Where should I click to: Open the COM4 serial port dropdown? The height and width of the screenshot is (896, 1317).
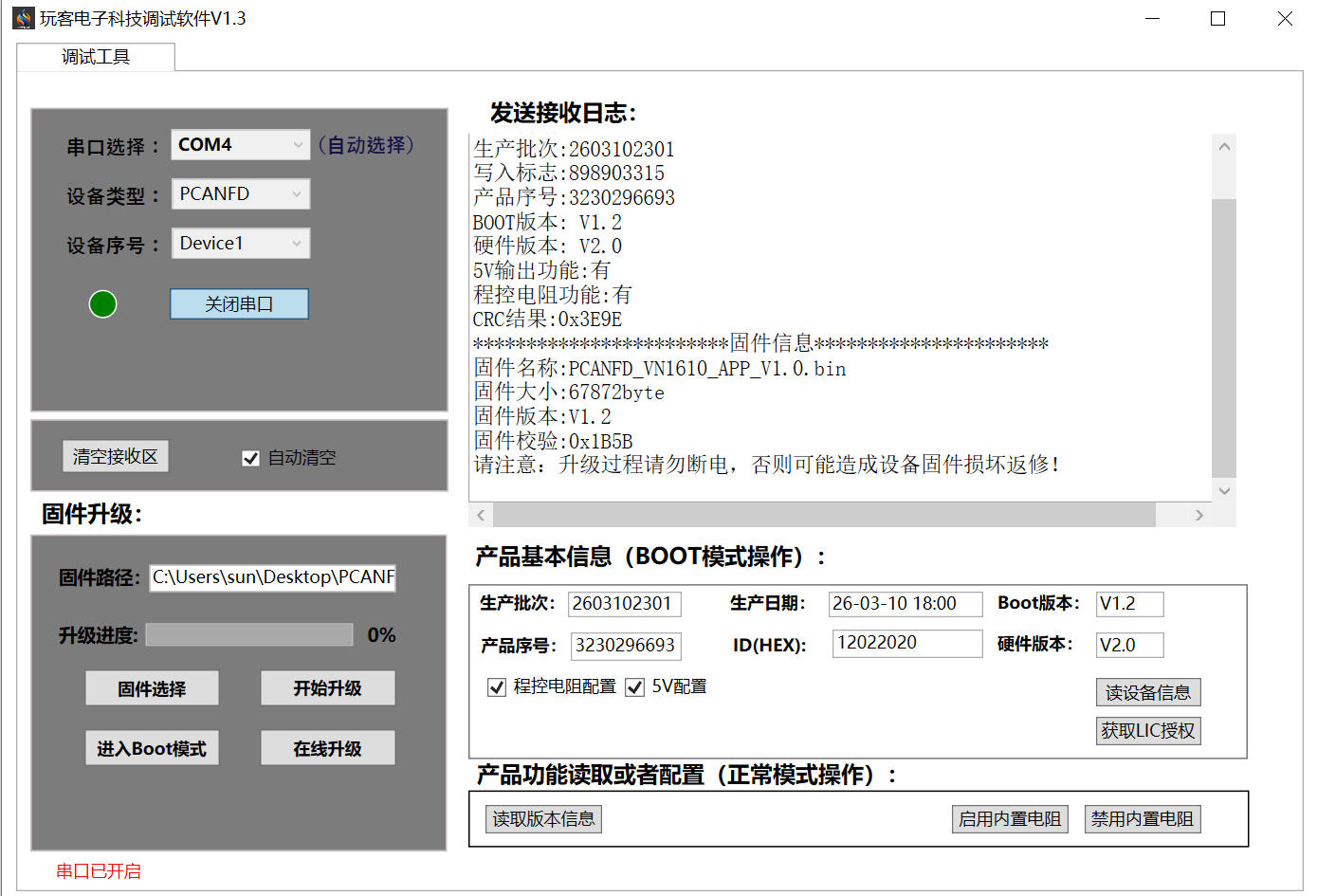[x=298, y=145]
